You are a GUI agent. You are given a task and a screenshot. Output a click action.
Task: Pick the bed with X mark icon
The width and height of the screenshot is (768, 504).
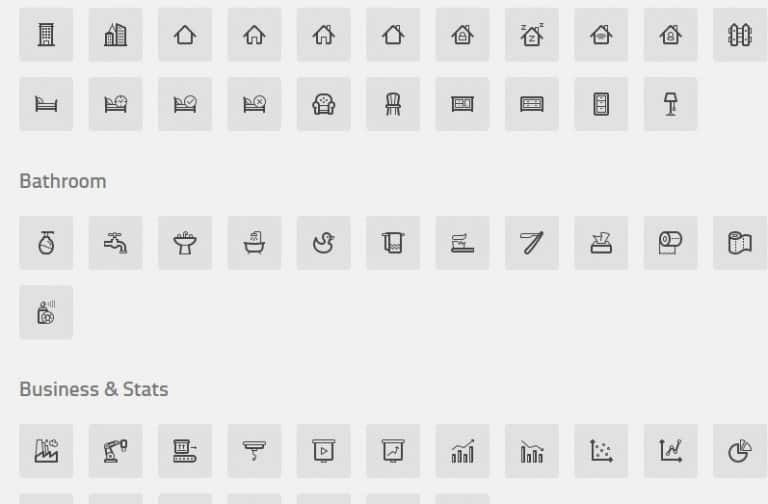tap(254, 104)
